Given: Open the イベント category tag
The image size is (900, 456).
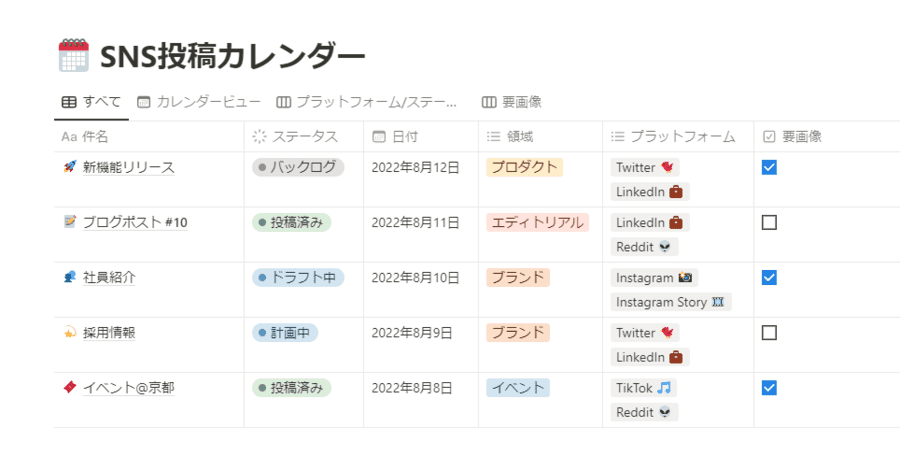Looking at the screenshot, I should 518,388.
